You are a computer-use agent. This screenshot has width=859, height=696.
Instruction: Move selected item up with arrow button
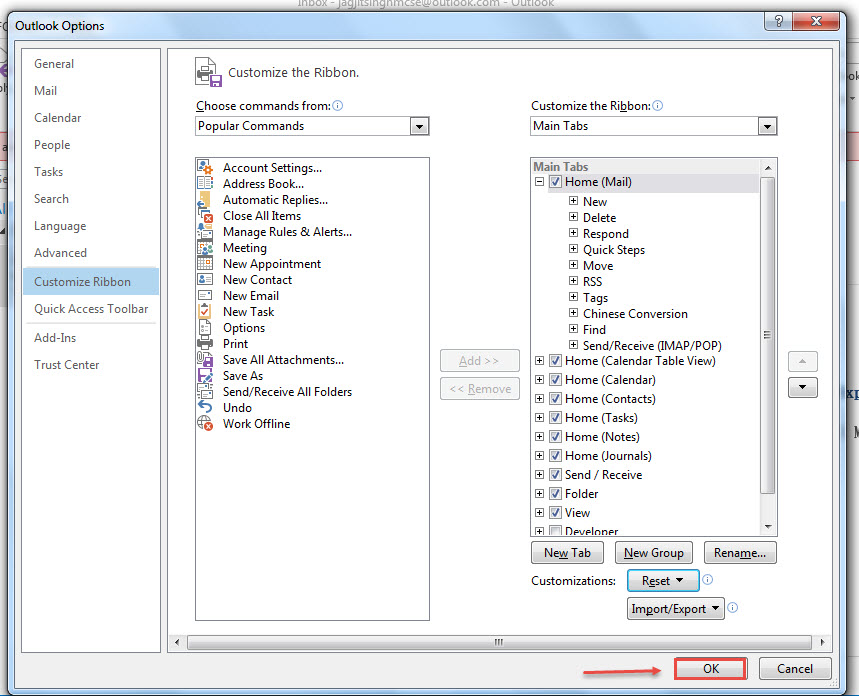tap(803, 361)
